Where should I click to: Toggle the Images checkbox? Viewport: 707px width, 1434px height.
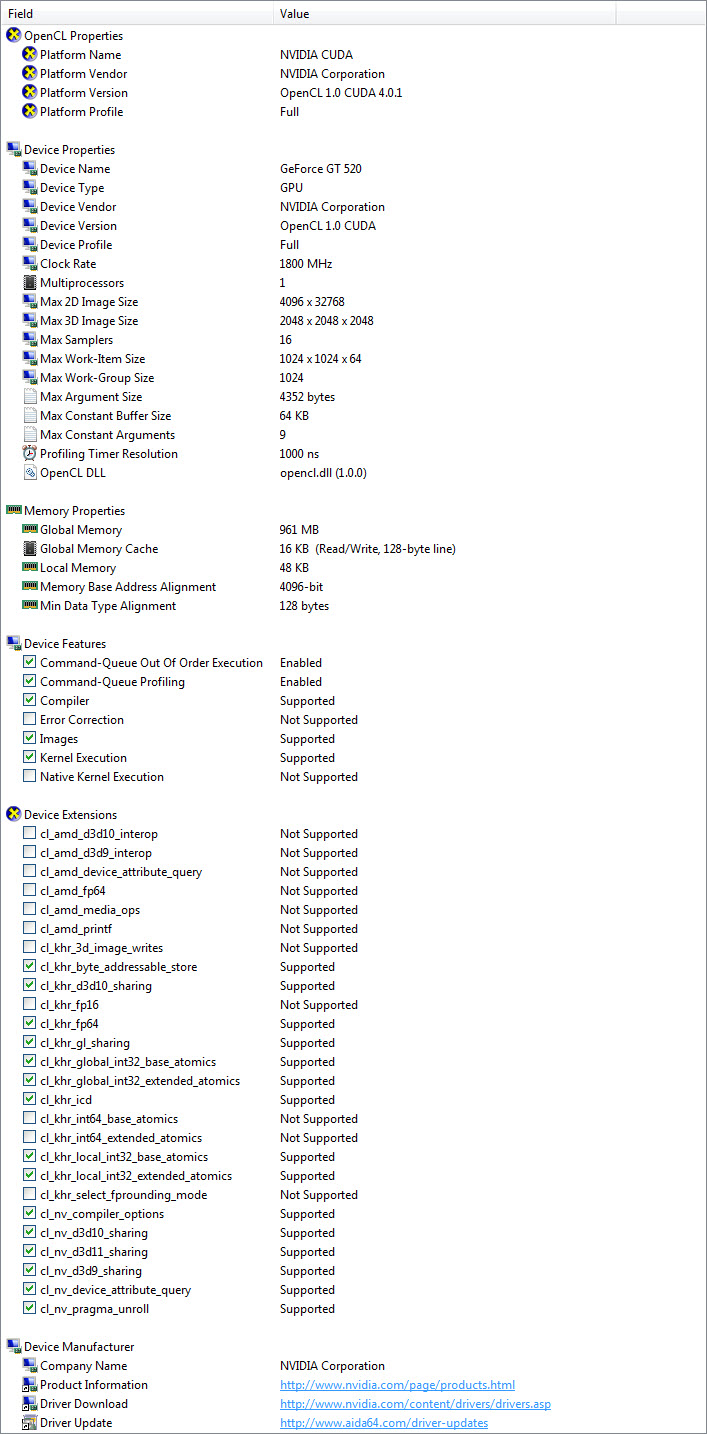coord(30,739)
